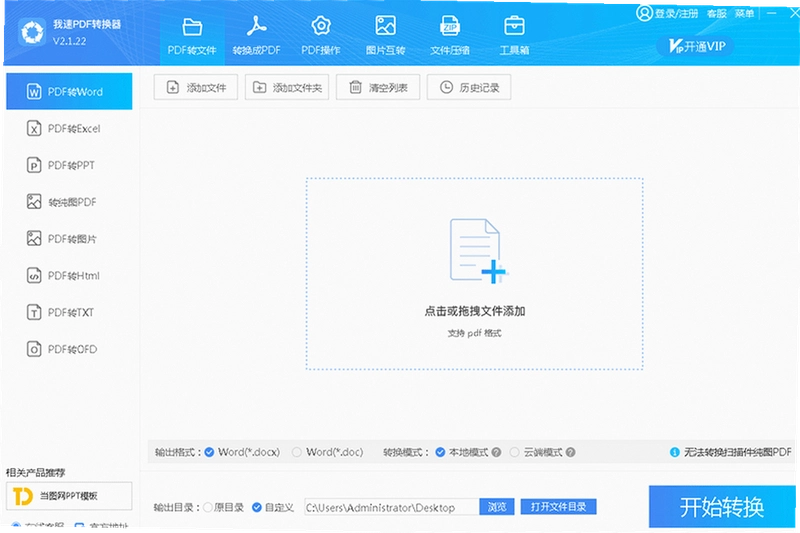Open the PDF转文件 tab
The height and width of the screenshot is (533, 800).
[x=192, y=37]
